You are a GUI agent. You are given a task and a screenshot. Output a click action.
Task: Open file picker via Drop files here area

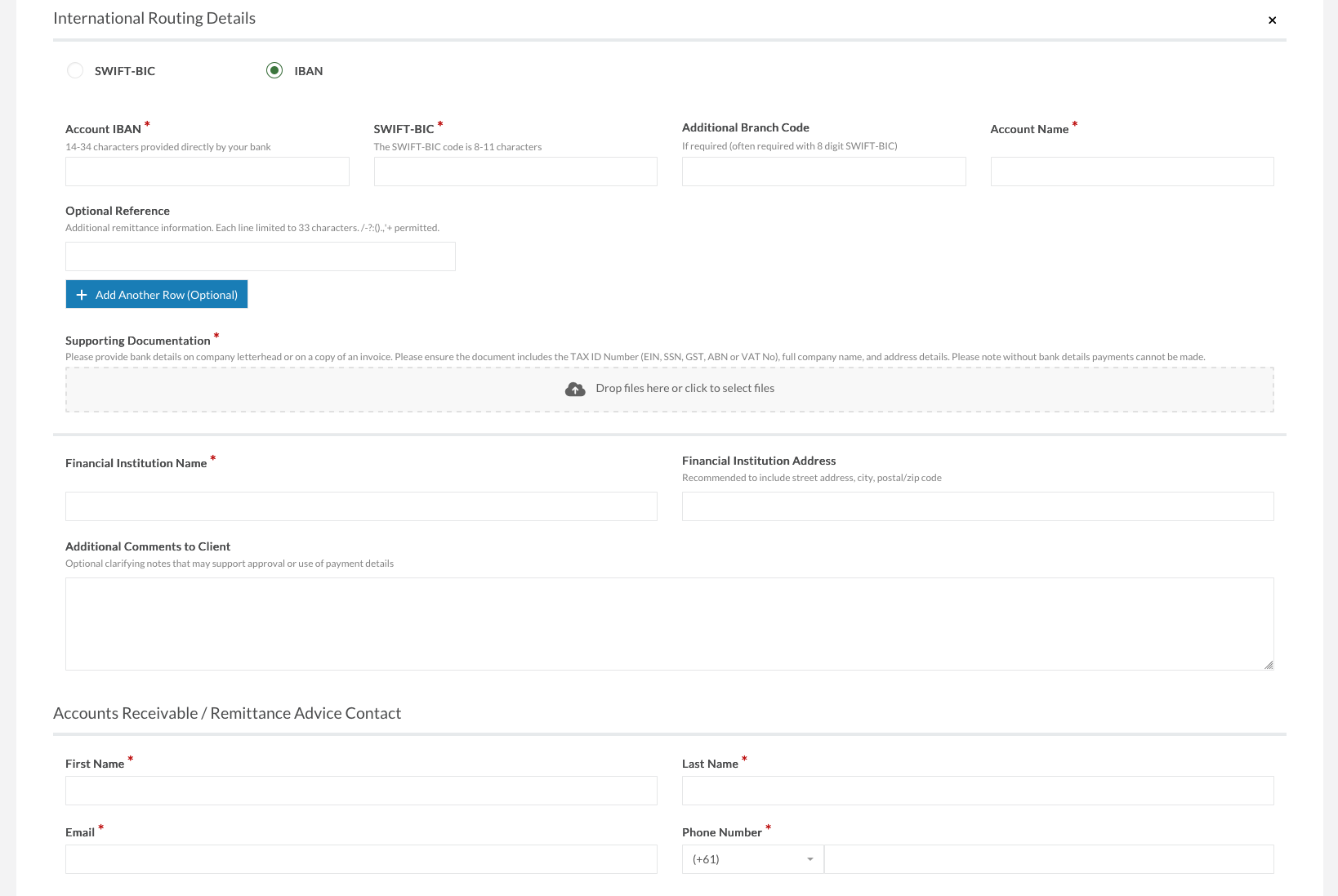(x=670, y=390)
